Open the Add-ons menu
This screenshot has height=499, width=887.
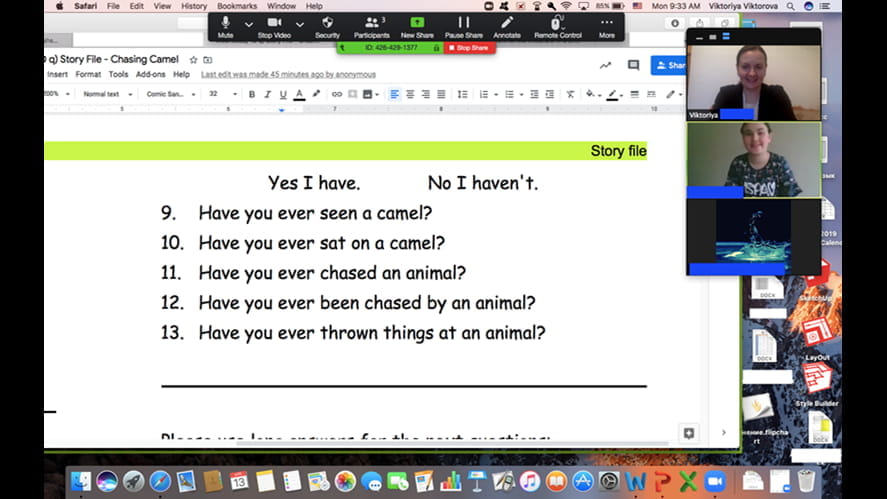tap(151, 74)
